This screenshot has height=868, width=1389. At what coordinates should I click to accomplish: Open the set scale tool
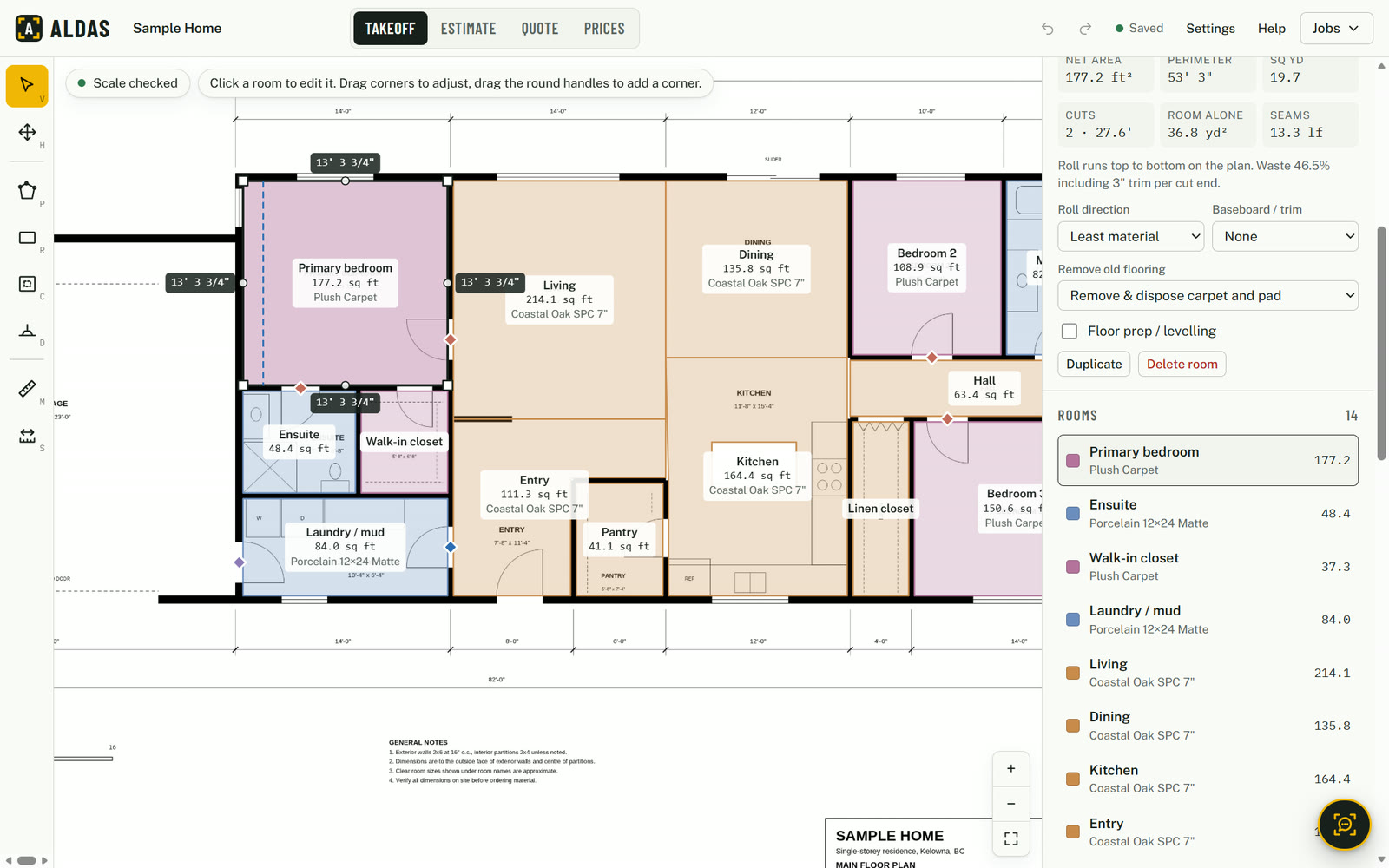point(27,436)
